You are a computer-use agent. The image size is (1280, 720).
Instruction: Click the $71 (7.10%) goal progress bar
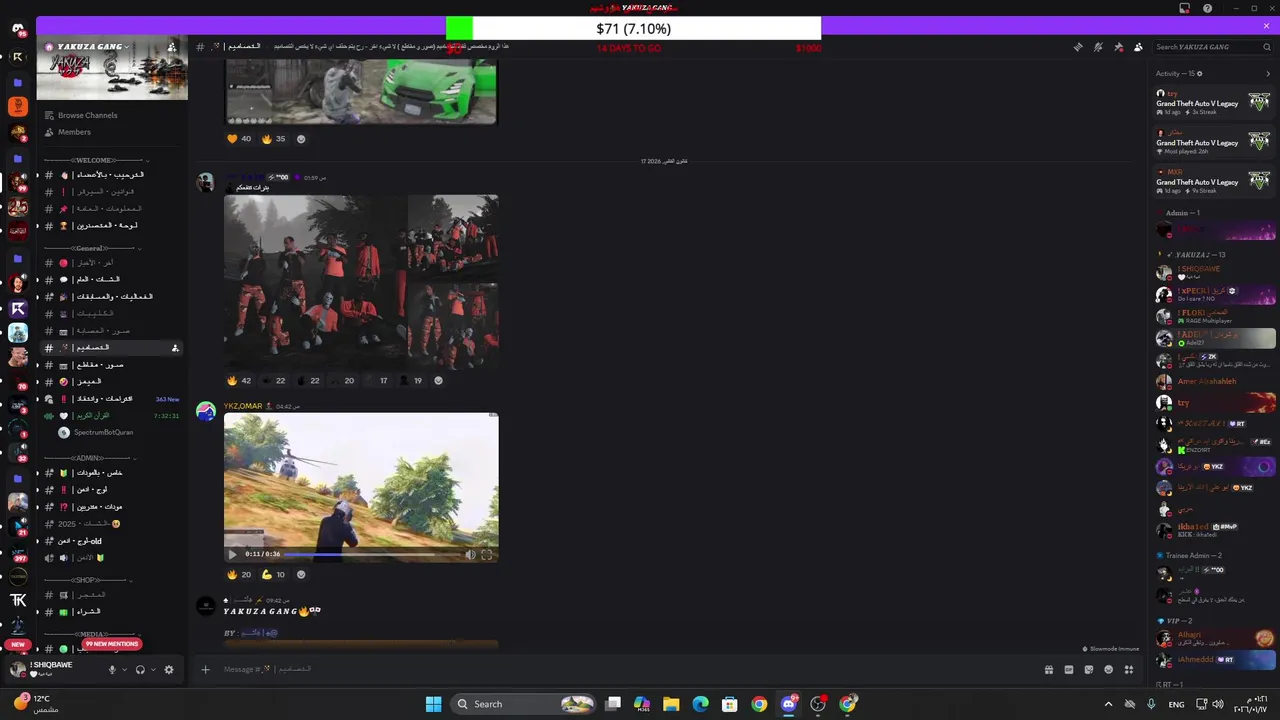[633, 29]
